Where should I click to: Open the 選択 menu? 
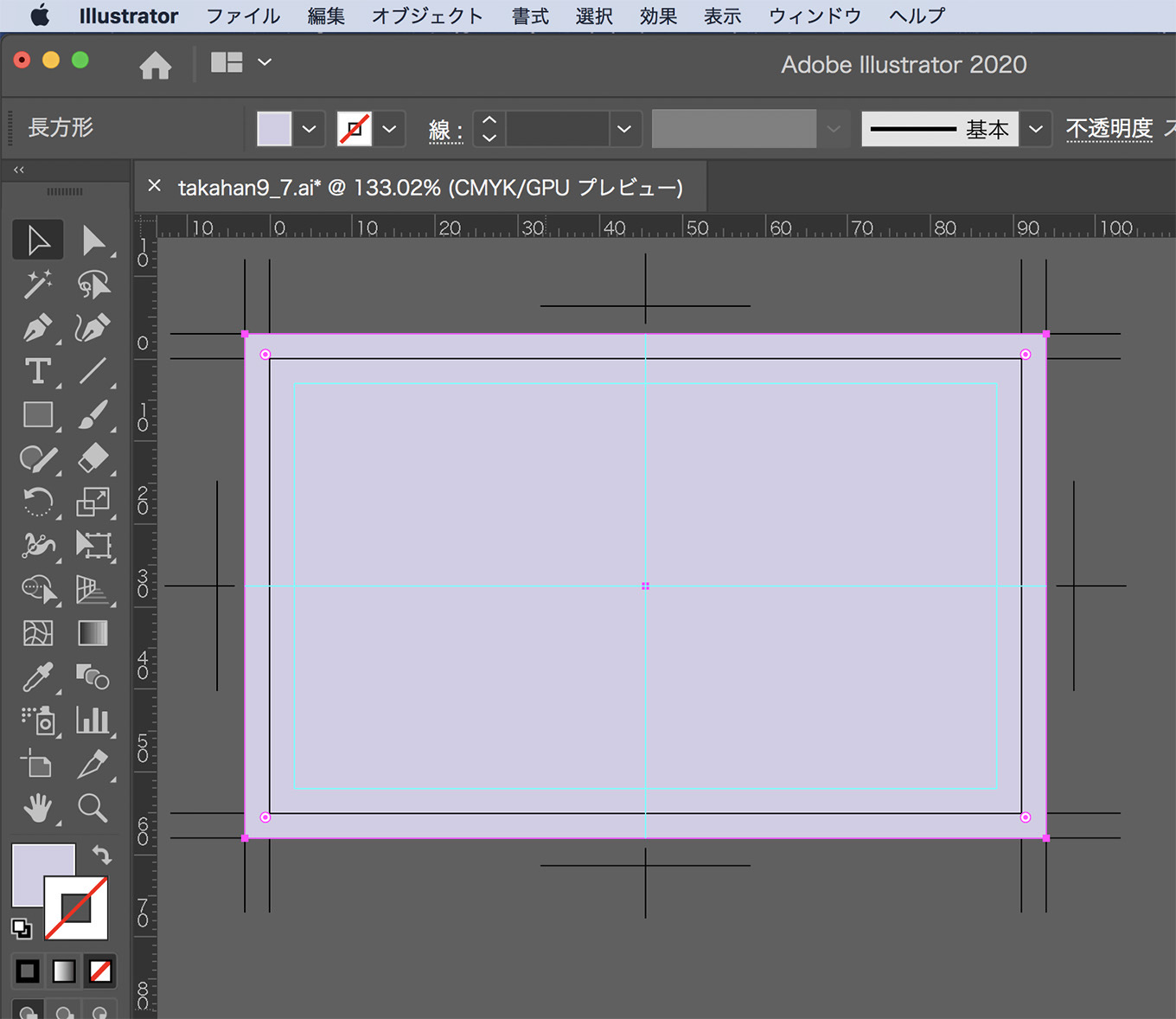[x=594, y=16]
